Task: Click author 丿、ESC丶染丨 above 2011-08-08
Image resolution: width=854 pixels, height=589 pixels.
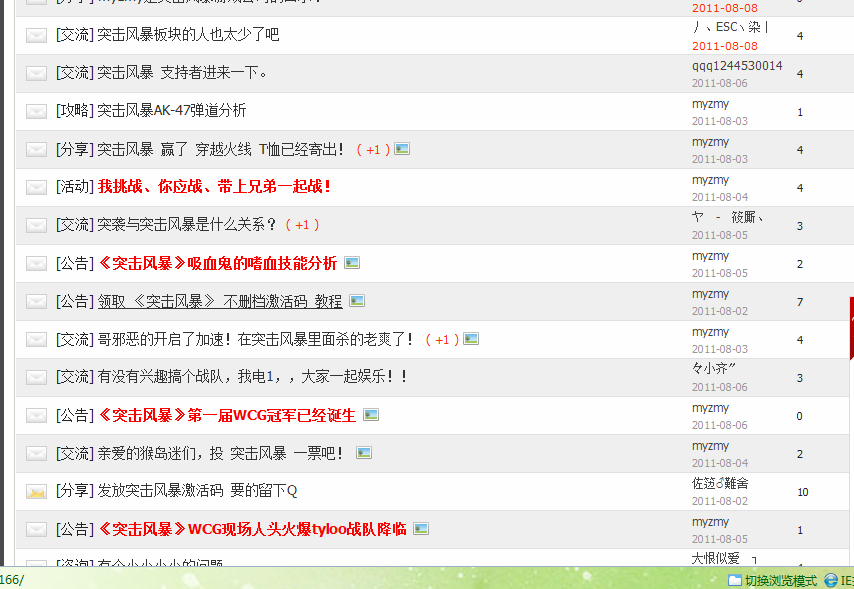Action: tap(730, 27)
